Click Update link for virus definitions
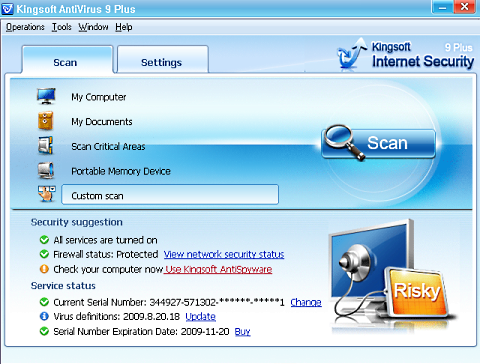Image resolution: width=480 pixels, height=364 pixels. 200,317
